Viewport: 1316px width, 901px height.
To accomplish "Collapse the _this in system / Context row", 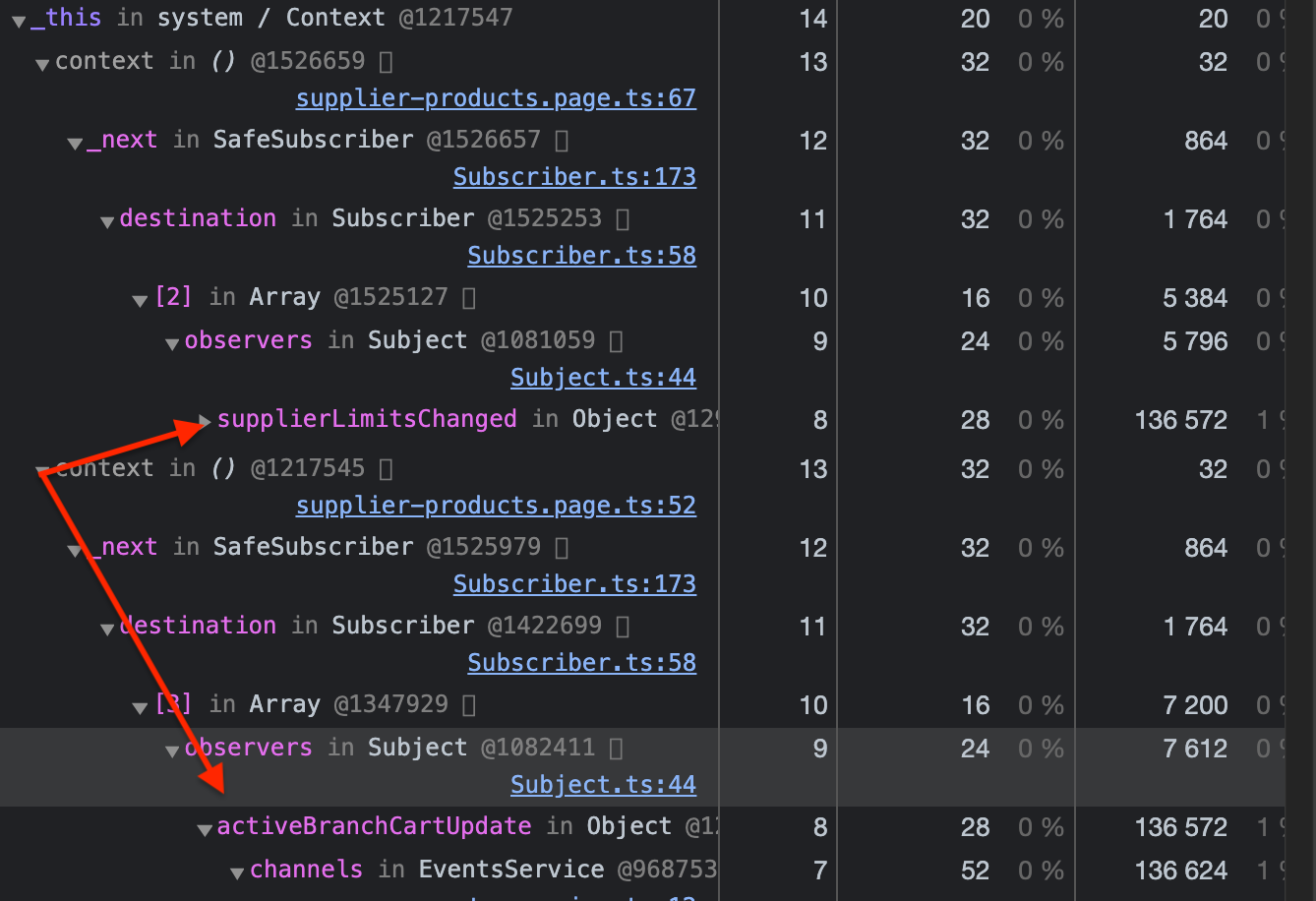I will [18, 22].
